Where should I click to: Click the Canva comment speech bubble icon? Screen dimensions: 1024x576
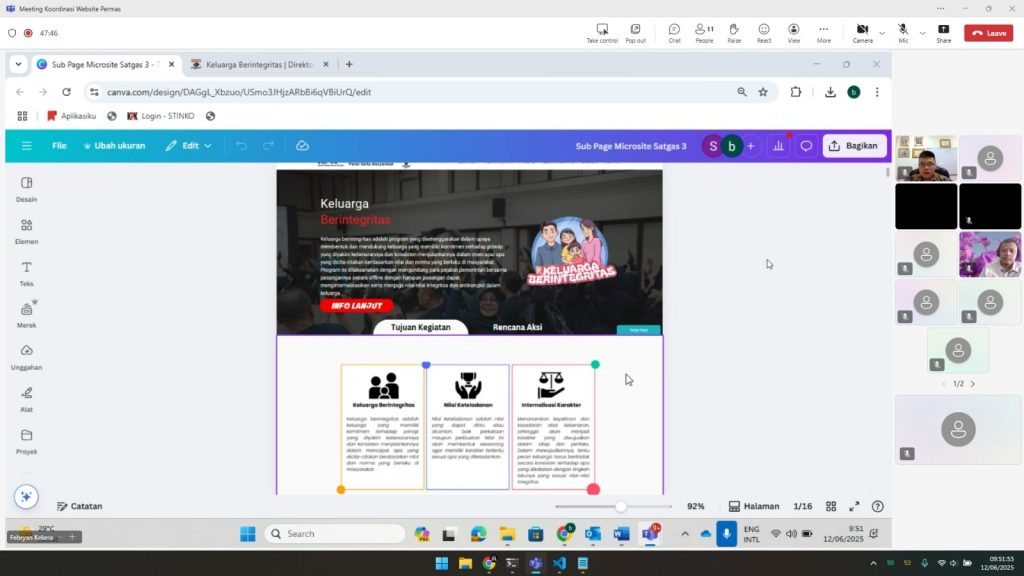(x=806, y=146)
